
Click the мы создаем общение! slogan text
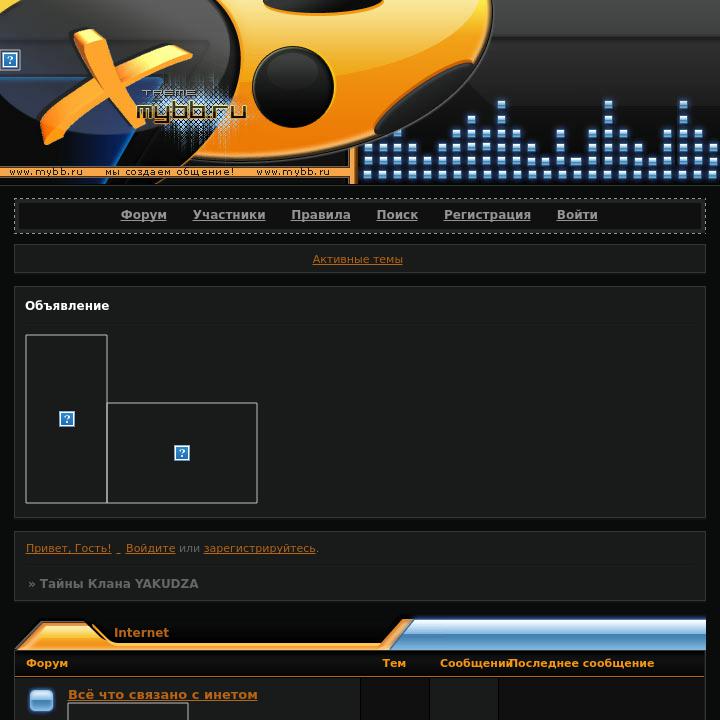[x=170, y=172]
